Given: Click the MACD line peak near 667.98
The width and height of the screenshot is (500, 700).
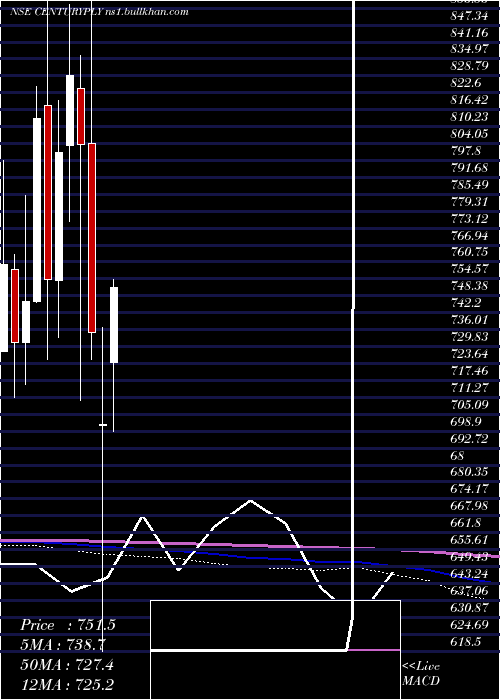Looking at the screenshot, I should 250,500.
